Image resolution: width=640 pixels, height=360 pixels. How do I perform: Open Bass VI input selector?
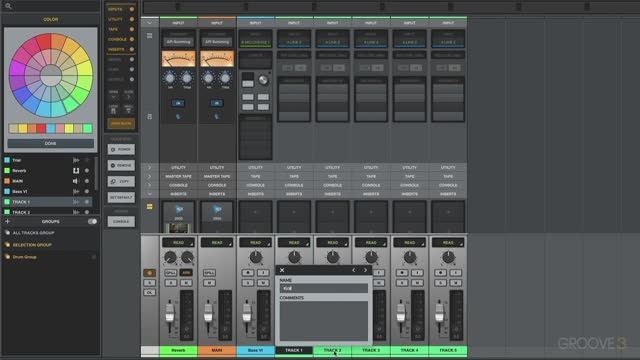click(255, 42)
